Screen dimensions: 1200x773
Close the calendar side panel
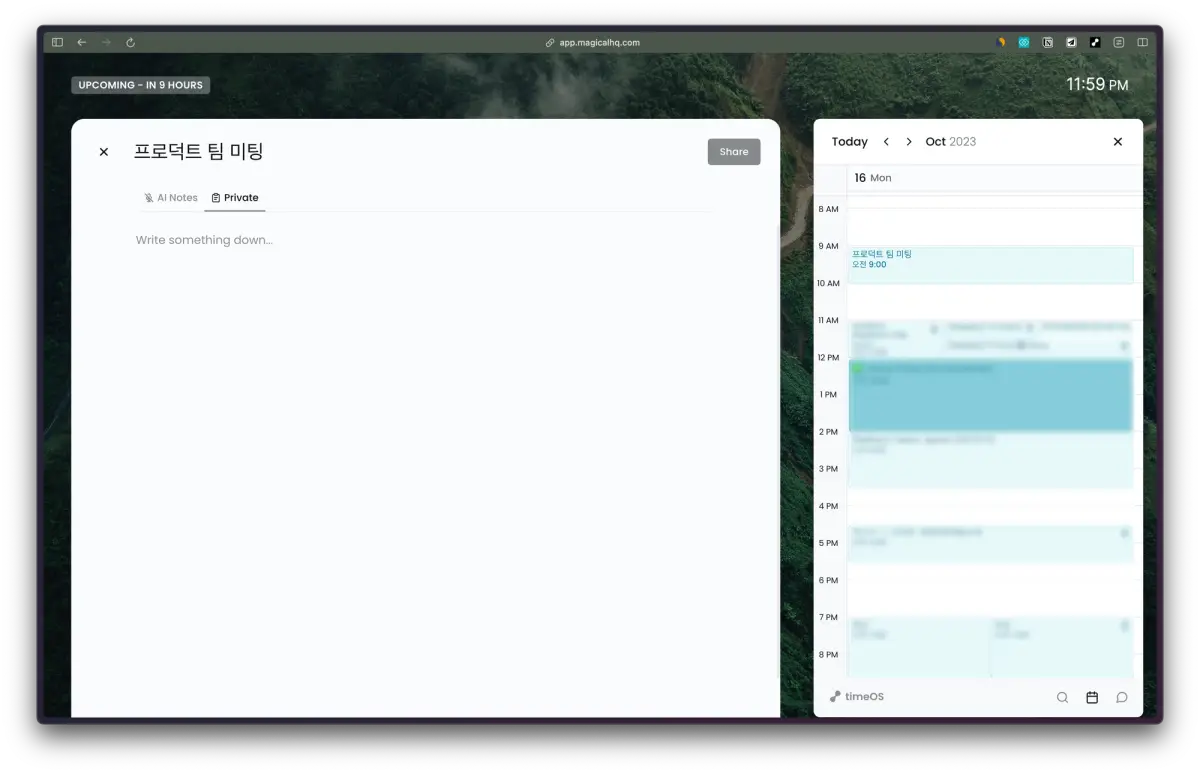click(1118, 142)
